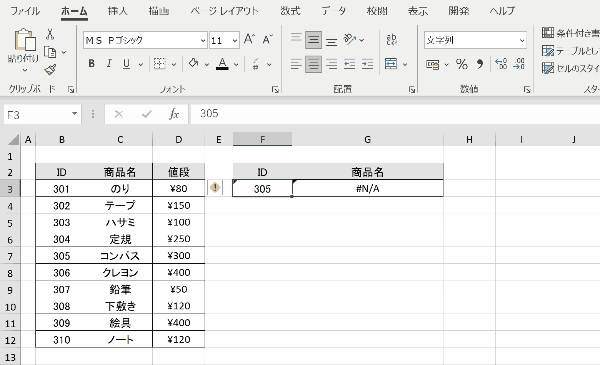Open the fill color dropdown arrow

[207, 64]
